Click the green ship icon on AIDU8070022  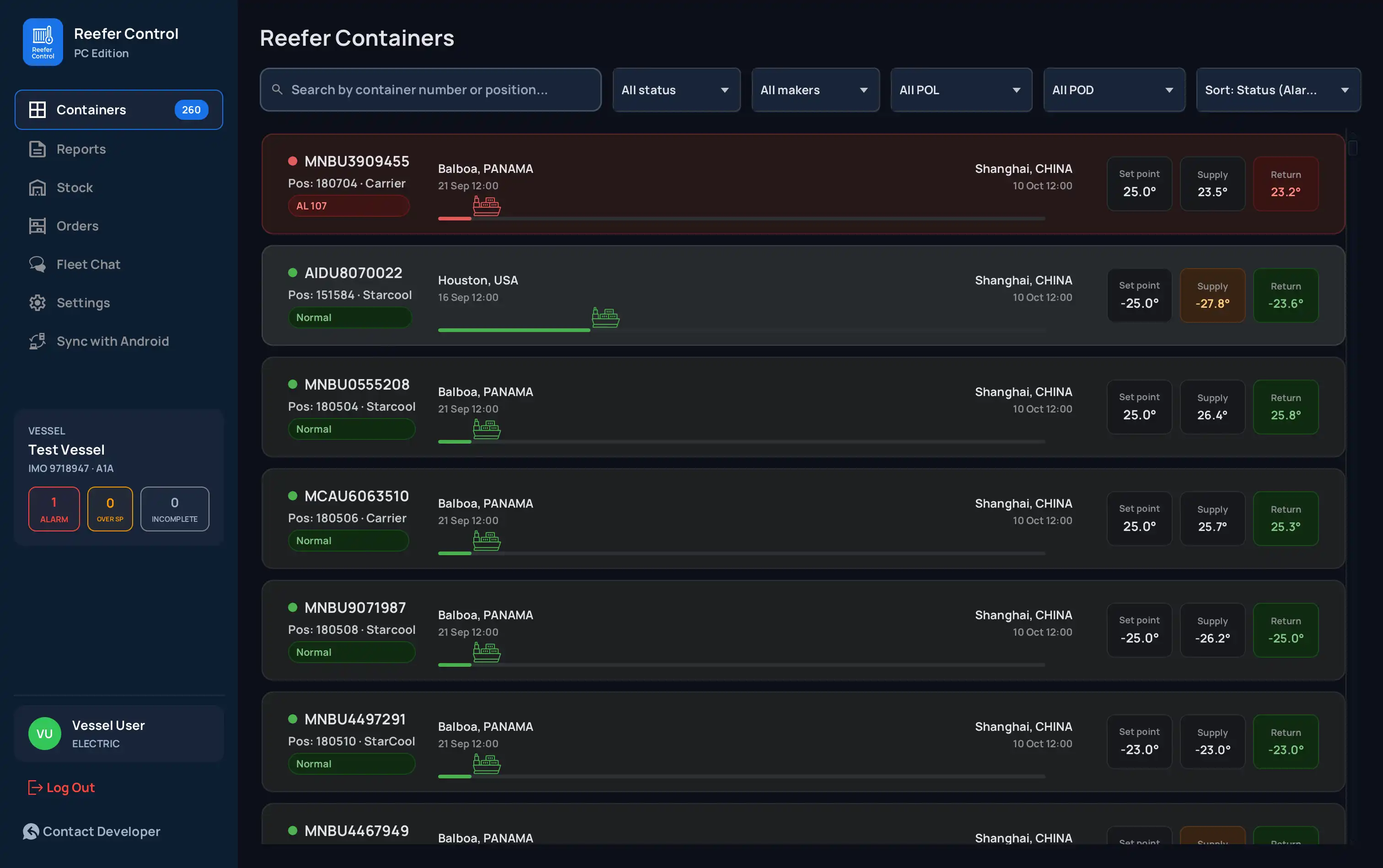point(606,317)
